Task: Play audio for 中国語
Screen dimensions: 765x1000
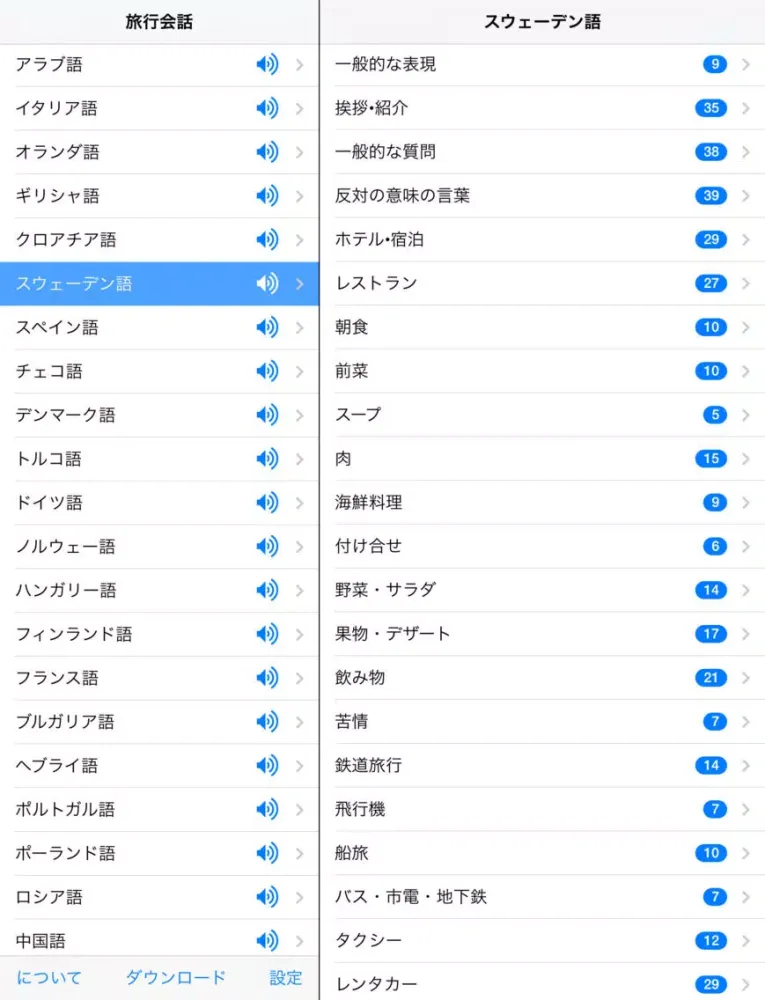Action: (267, 941)
